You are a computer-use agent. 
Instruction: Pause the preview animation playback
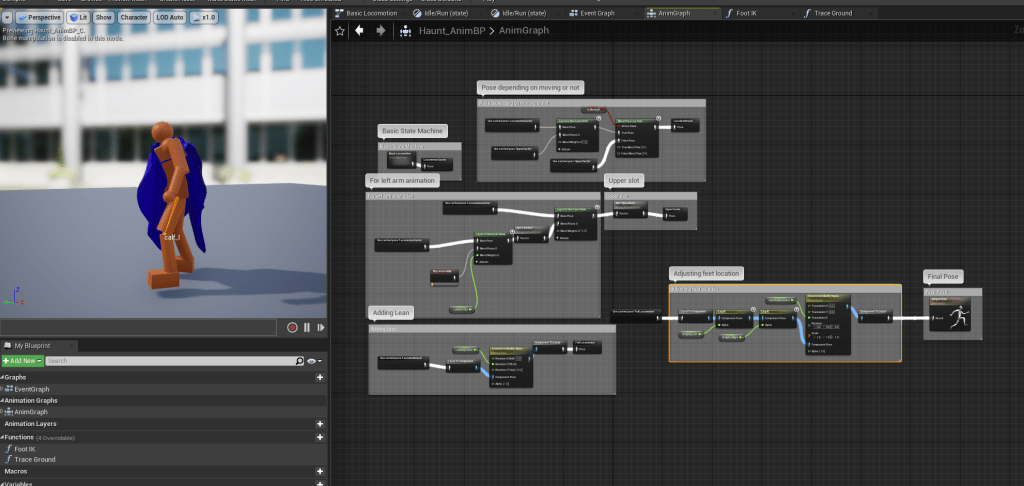tap(307, 327)
